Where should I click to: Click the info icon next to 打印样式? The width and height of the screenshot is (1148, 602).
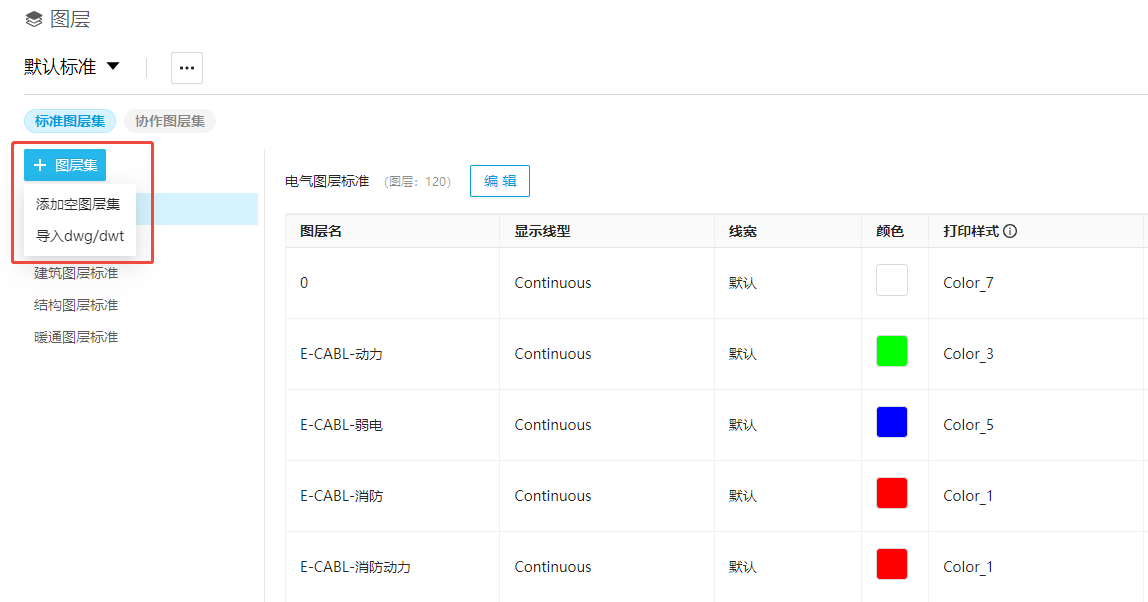[x=1010, y=231]
